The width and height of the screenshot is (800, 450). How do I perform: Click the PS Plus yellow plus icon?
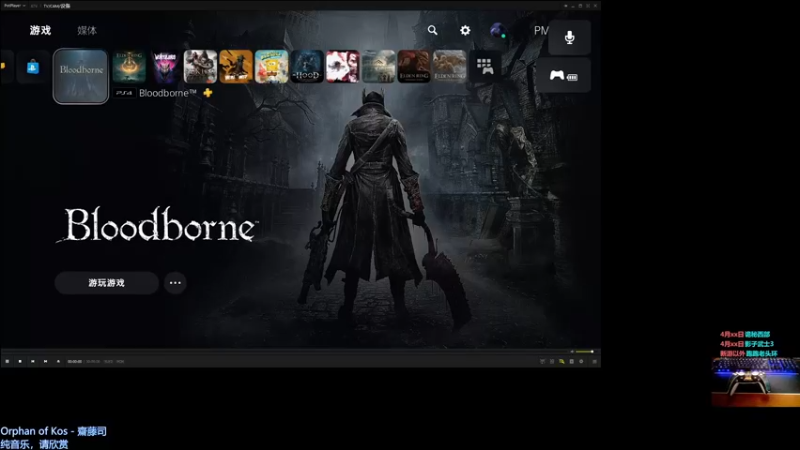(208, 93)
